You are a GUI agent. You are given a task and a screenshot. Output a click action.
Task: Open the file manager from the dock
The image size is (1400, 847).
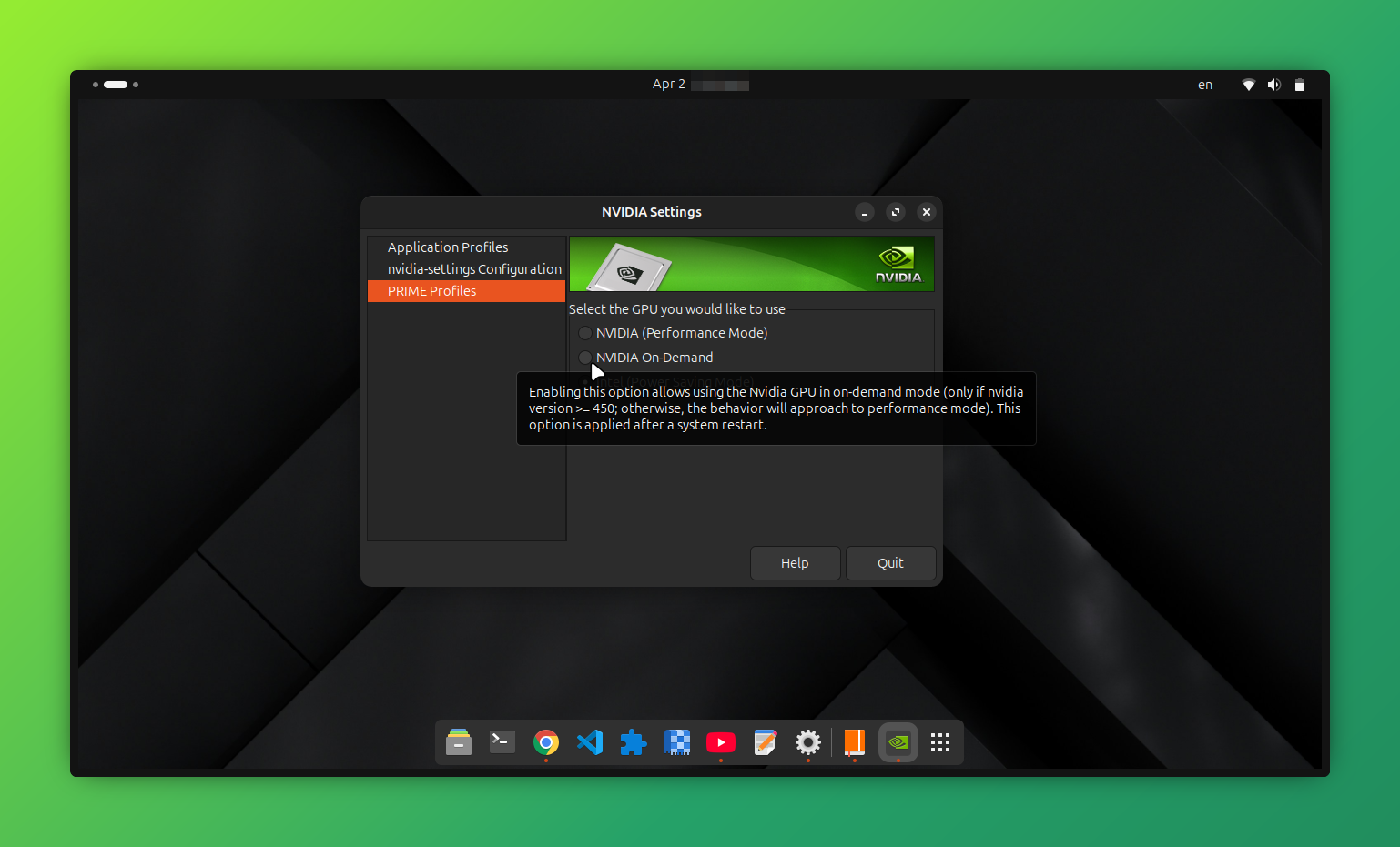pos(458,742)
